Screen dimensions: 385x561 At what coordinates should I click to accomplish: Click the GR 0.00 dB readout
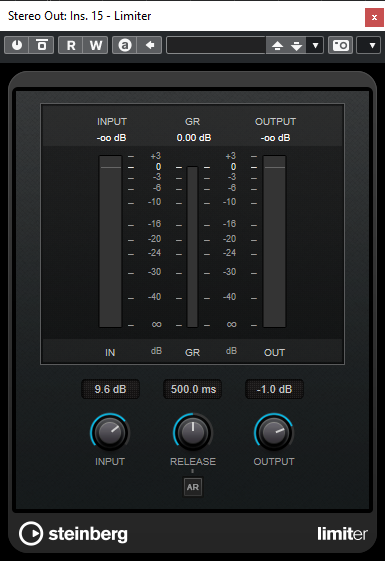click(x=194, y=138)
